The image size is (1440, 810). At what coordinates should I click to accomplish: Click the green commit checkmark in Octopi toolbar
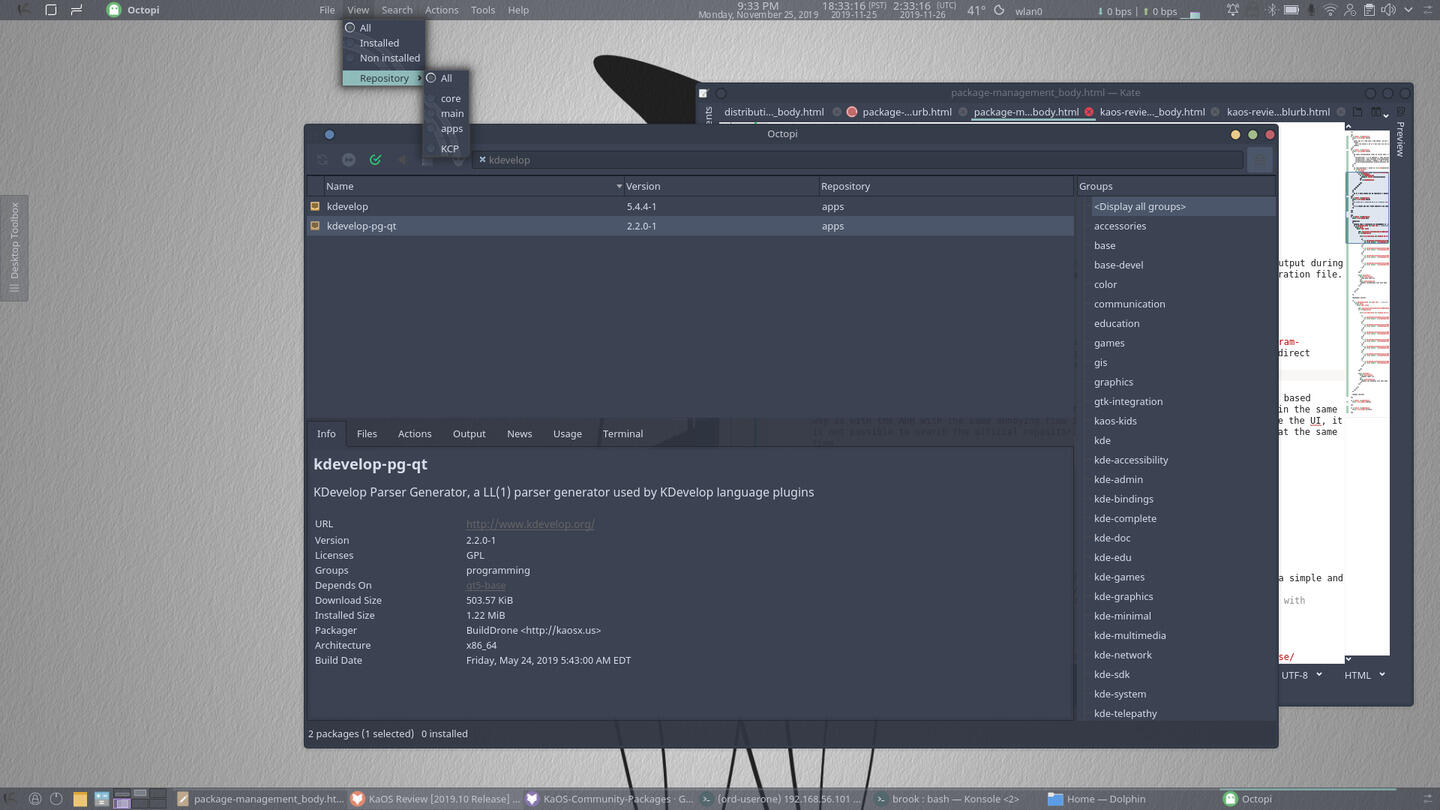tap(375, 160)
